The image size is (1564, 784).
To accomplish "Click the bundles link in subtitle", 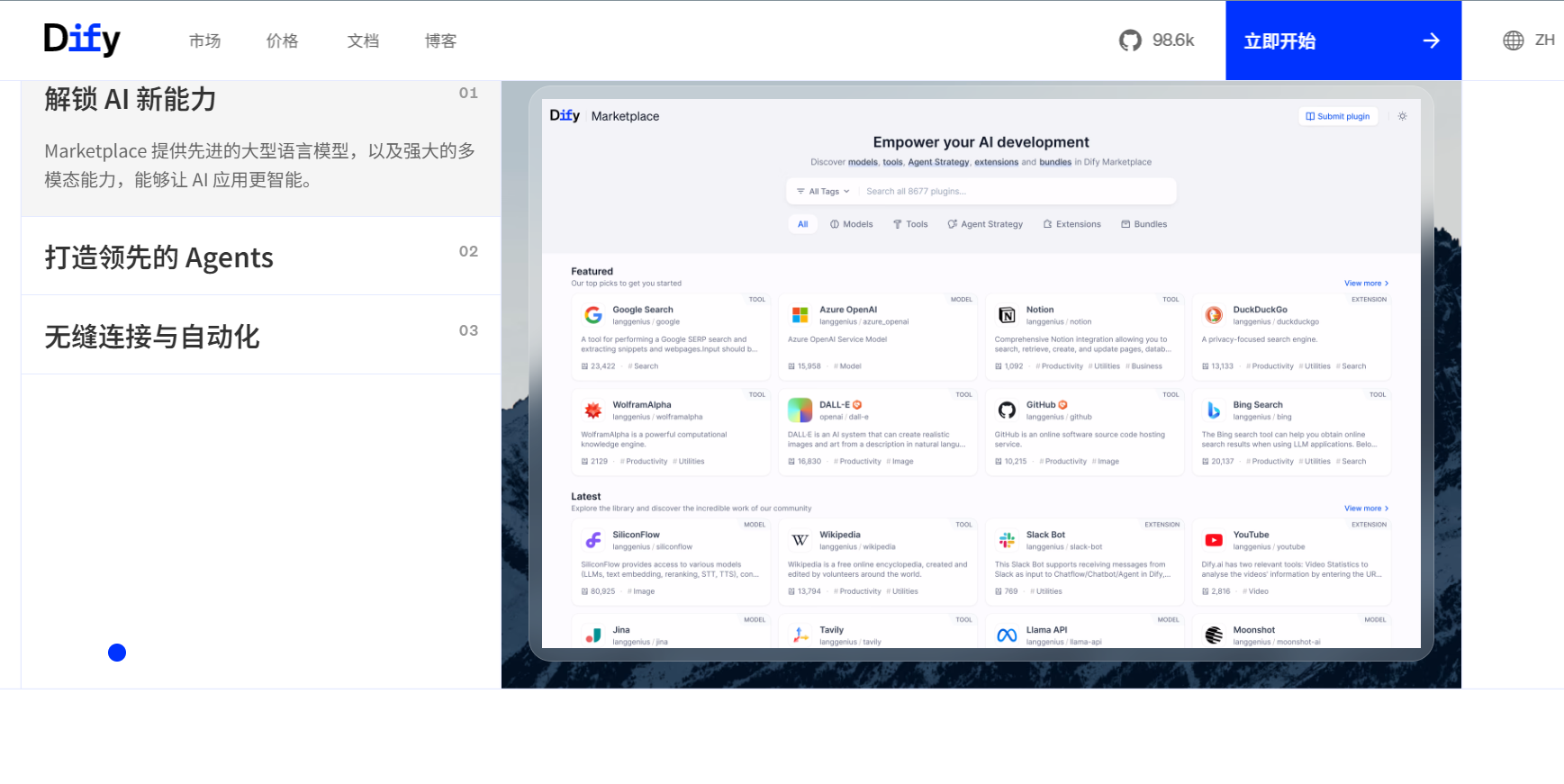I will coord(1055,162).
